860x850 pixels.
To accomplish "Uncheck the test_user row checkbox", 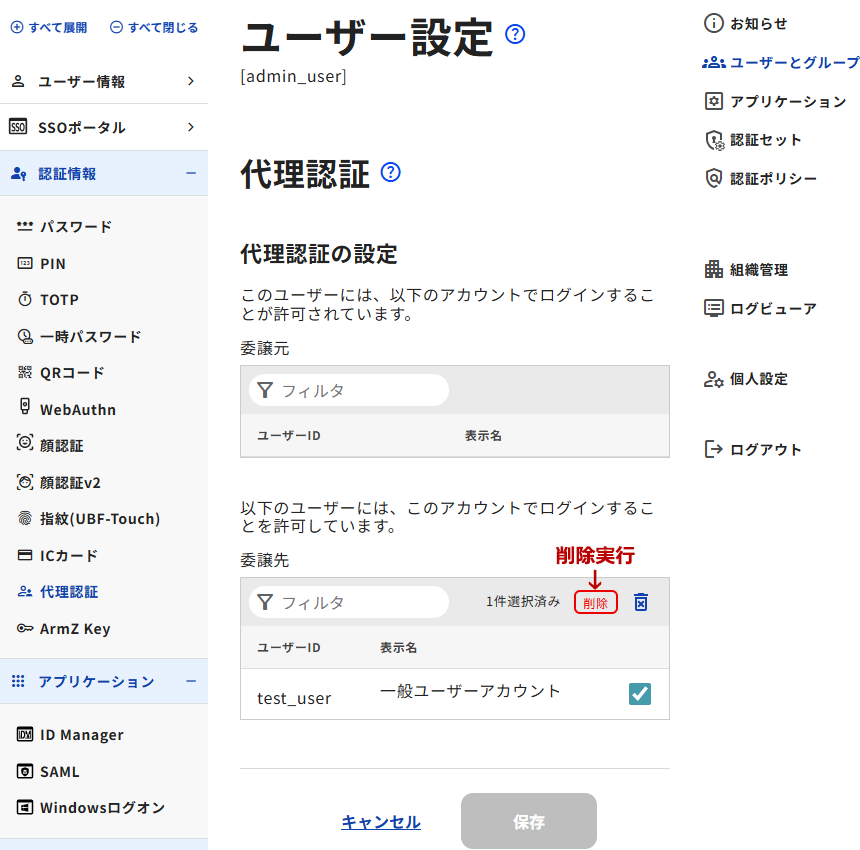I will 640,694.
